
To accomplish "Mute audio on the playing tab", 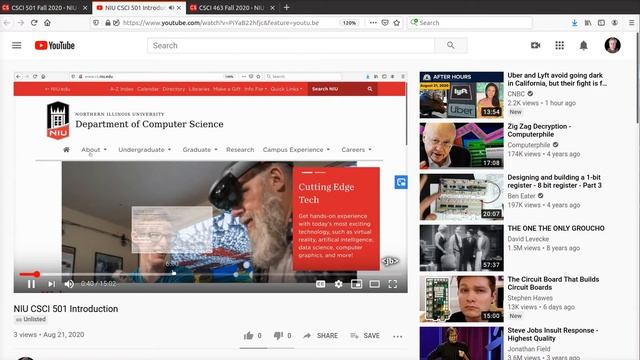I will (171, 8).
